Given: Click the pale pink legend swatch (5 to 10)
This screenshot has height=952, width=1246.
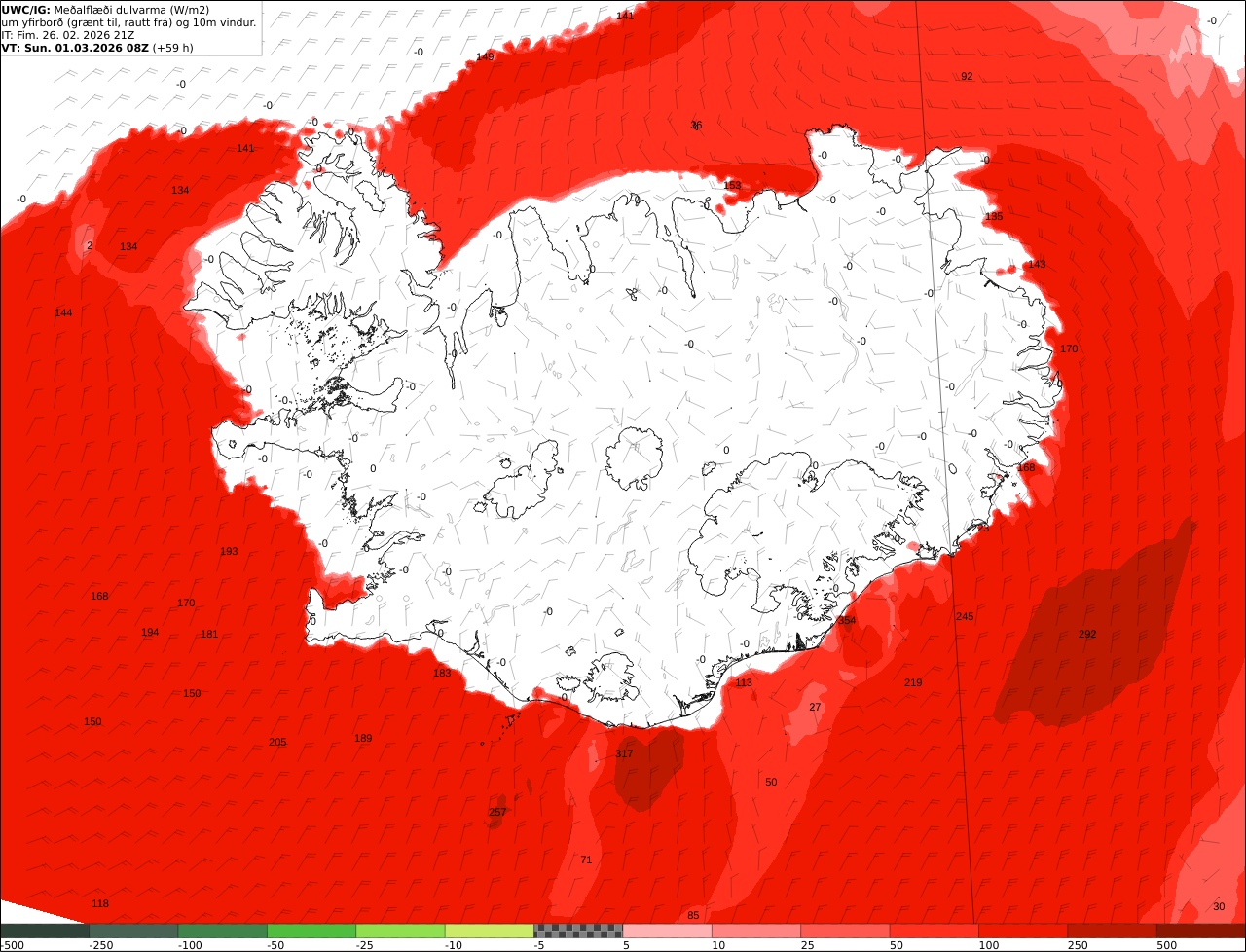Looking at the screenshot, I should [x=667, y=931].
